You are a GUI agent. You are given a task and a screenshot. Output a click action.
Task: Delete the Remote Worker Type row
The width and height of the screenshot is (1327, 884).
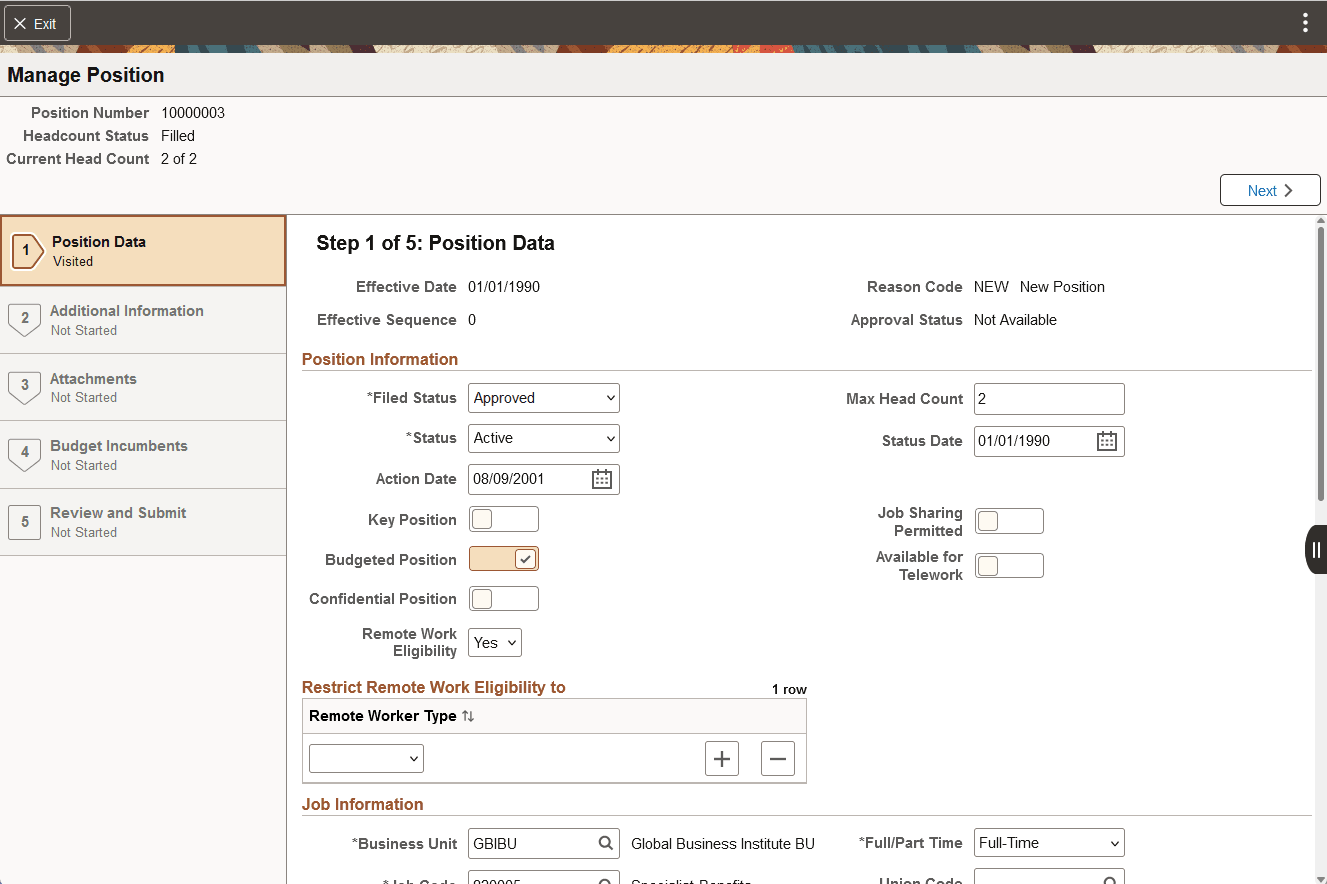tap(778, 758)
